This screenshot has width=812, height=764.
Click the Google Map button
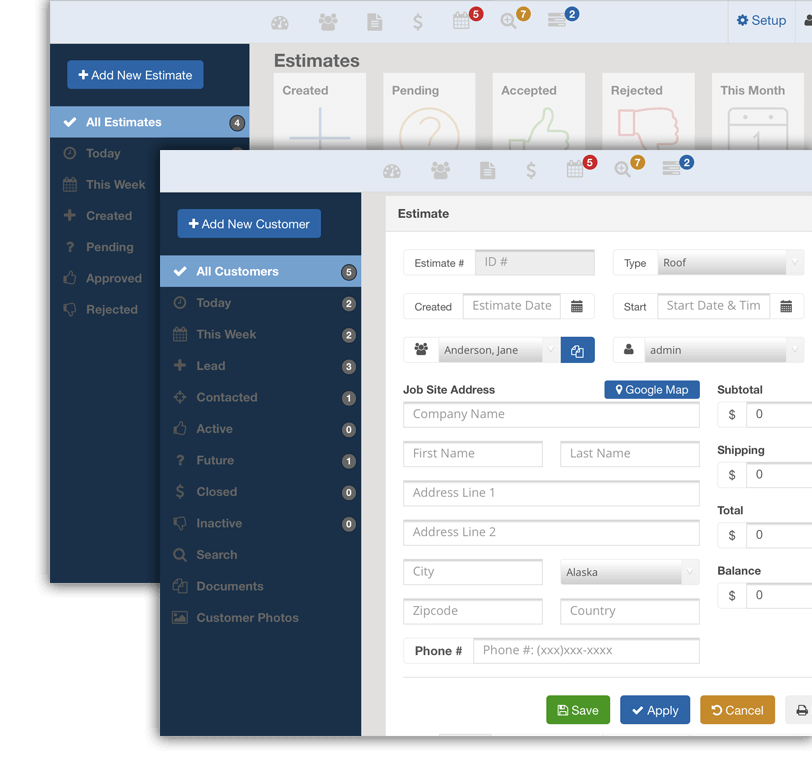click(x=652, y=390)
